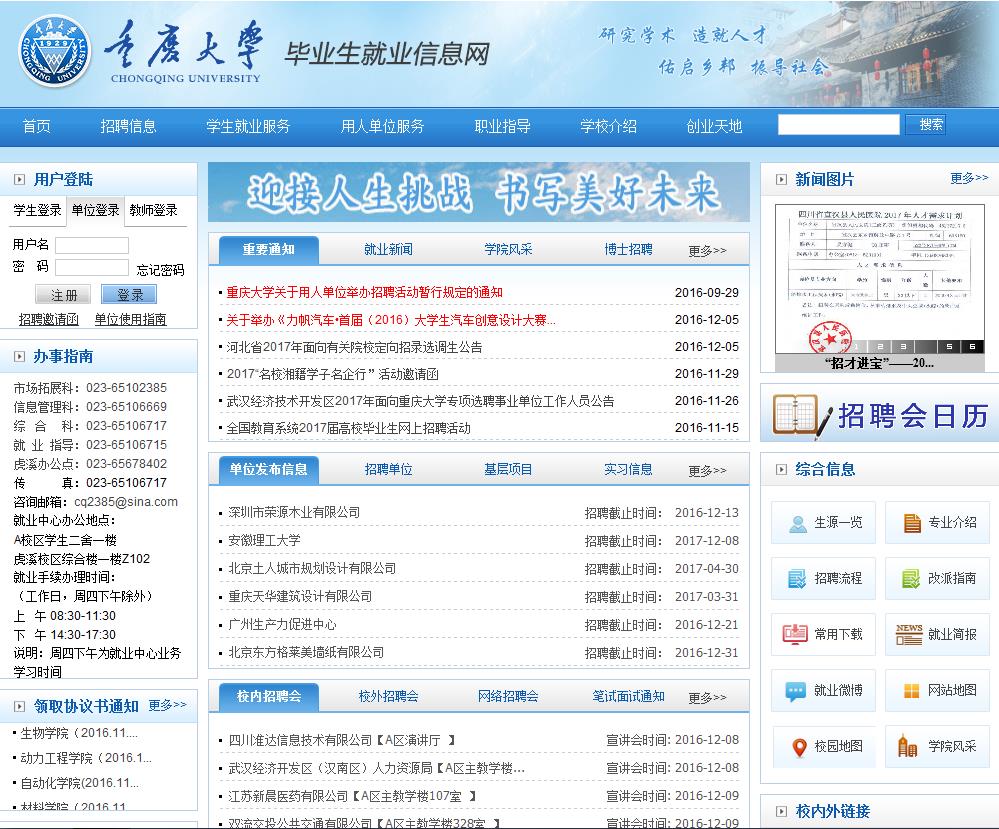Select the 单位发布信息 tab

268,470
